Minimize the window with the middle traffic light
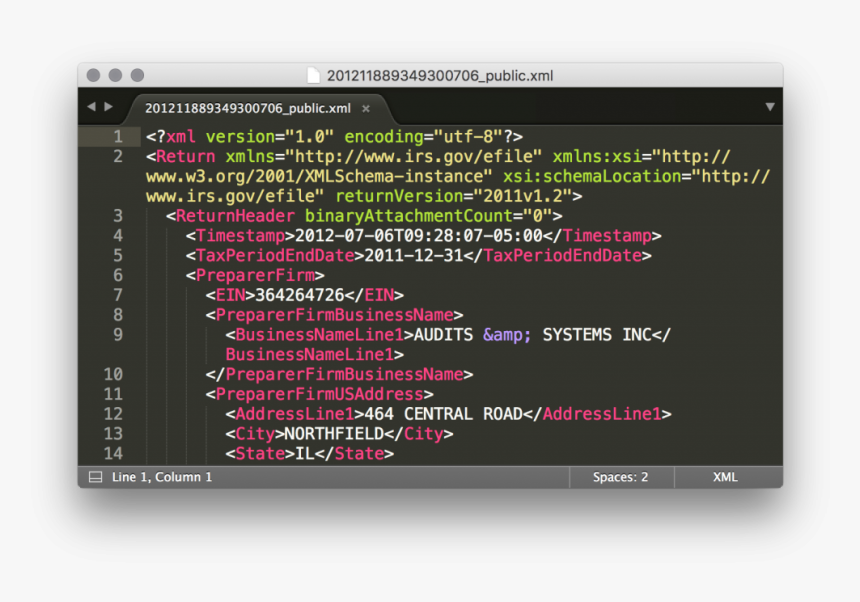This screenshot has height=602, width=860. (x=115, y=75)
